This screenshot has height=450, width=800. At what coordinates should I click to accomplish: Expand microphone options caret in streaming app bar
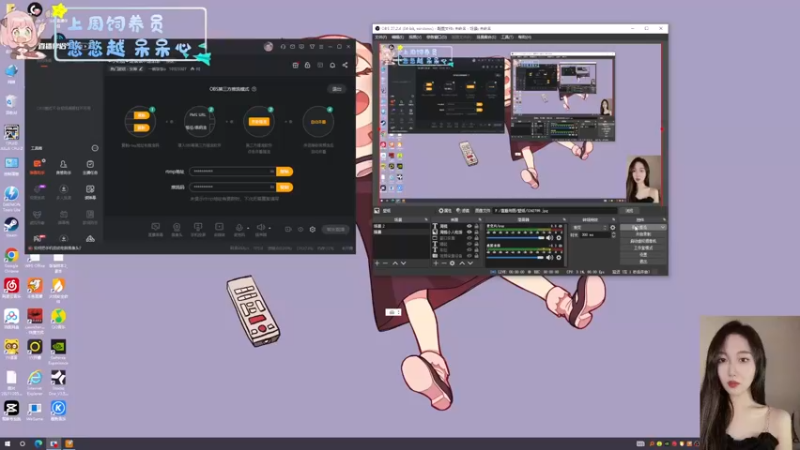tap(248, 228)
